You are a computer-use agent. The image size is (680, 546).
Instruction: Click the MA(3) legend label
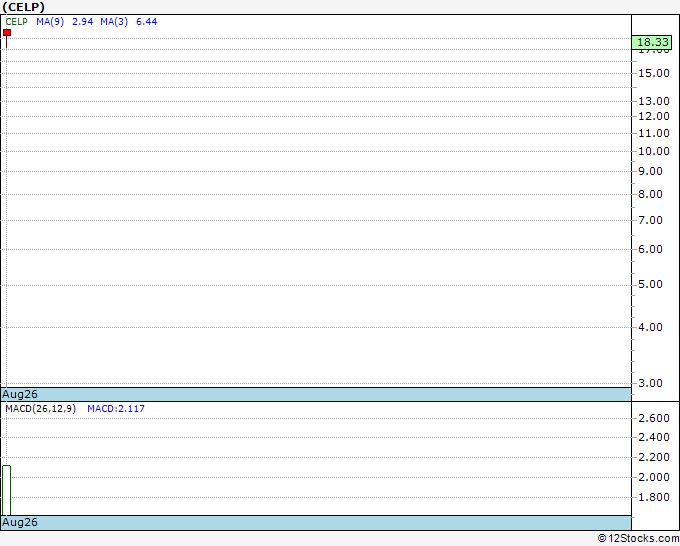114,22
